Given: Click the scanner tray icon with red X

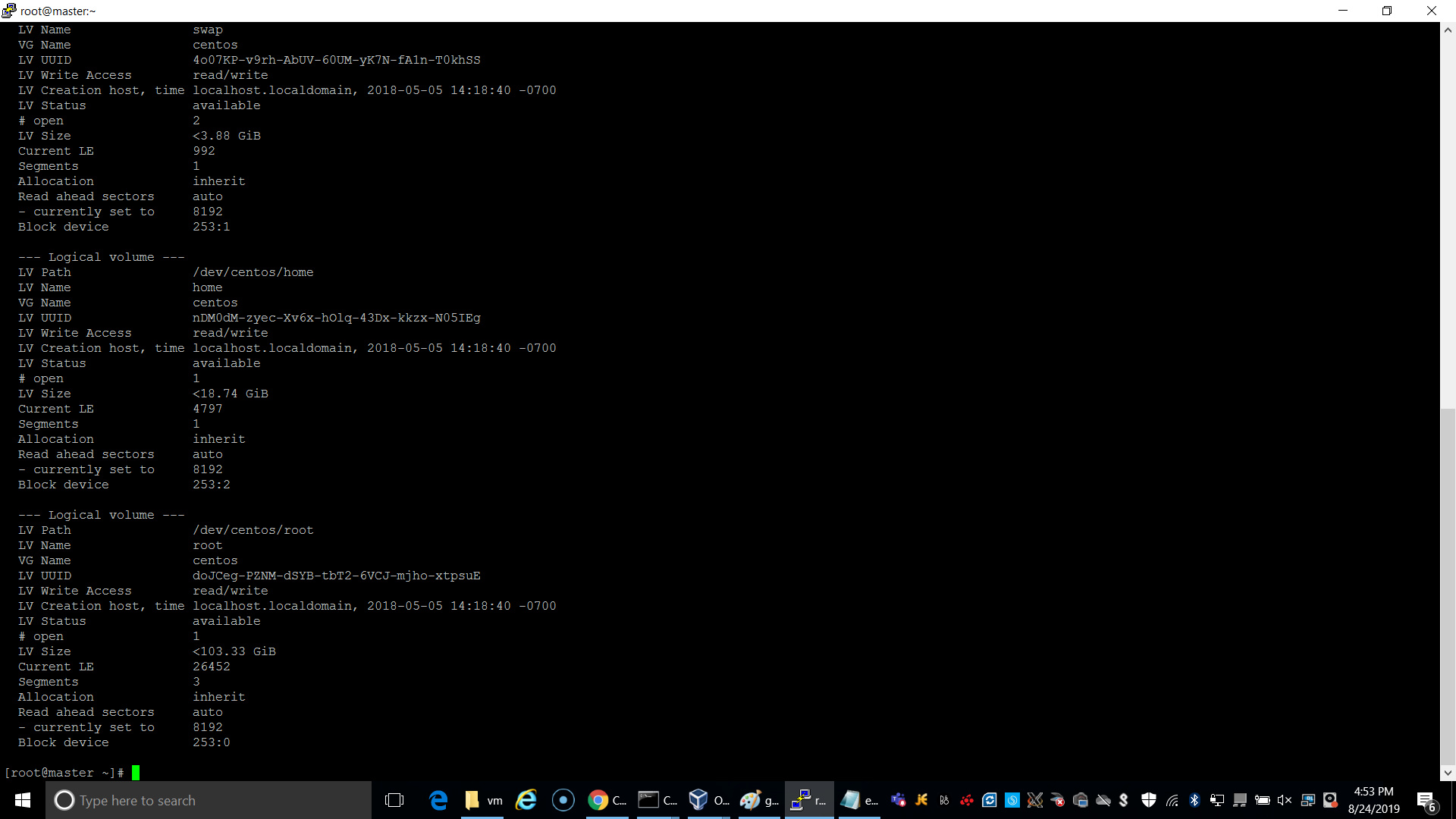Looking at the screenshot, I should [x=1058, y=800].
